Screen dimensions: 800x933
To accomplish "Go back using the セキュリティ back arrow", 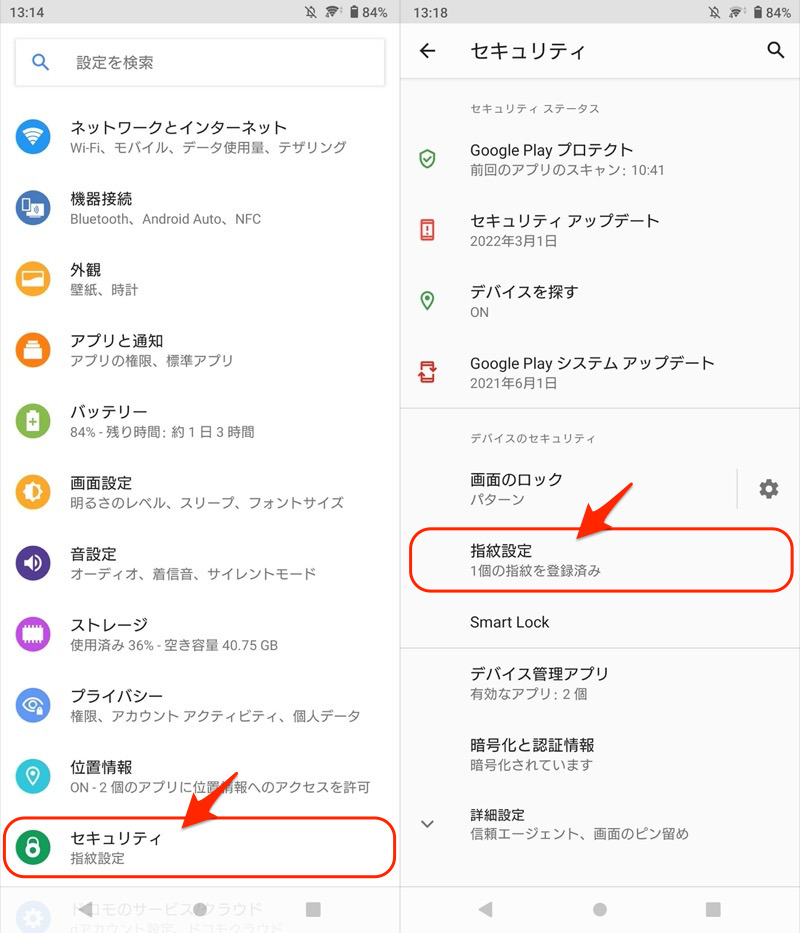I will click(427, 51).
